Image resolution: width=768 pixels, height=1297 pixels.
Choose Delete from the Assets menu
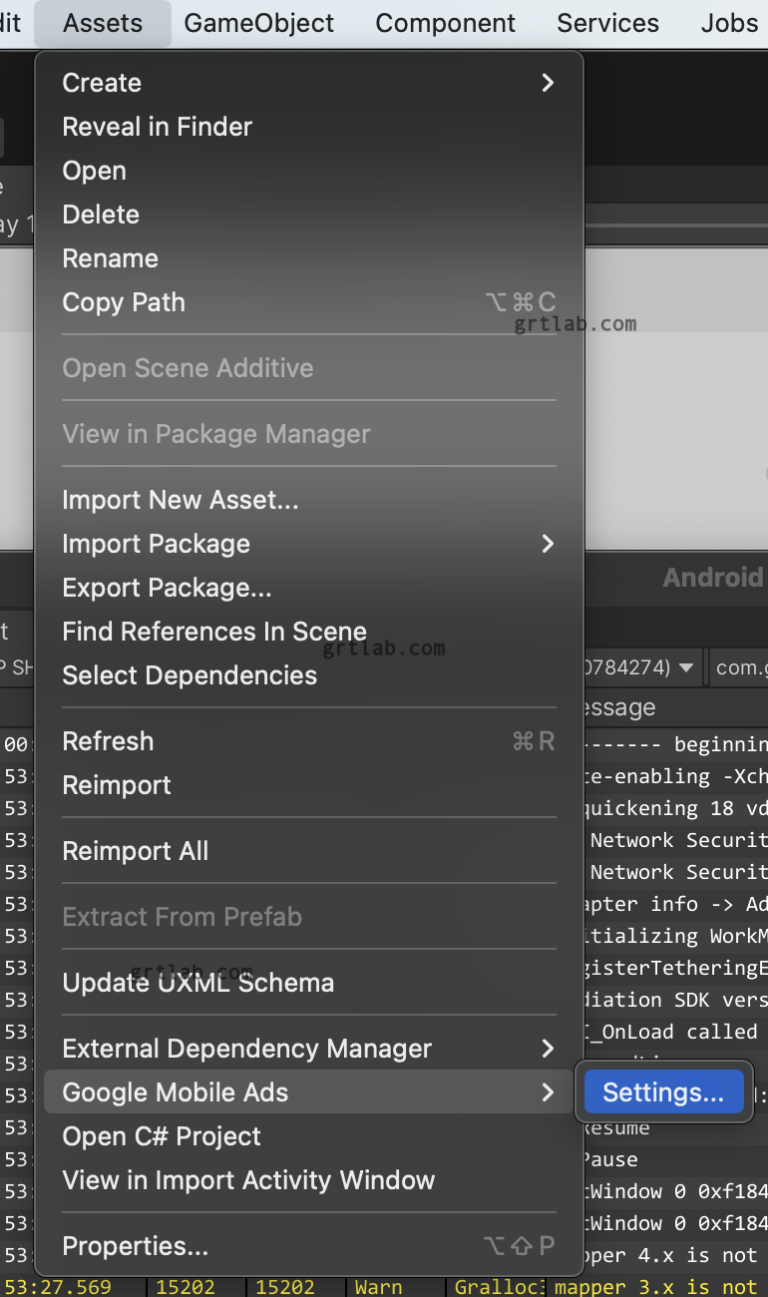pos(309,215)
